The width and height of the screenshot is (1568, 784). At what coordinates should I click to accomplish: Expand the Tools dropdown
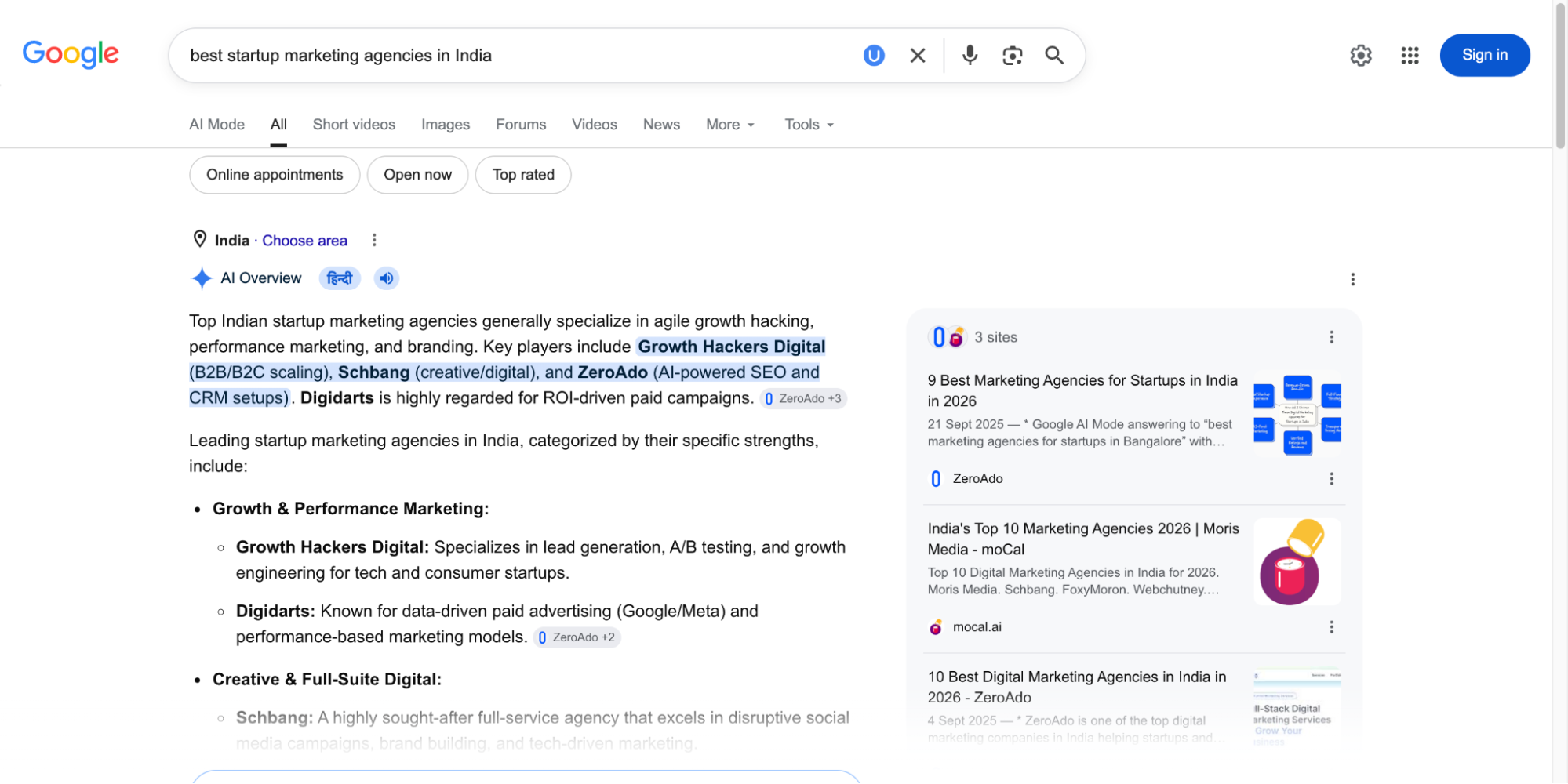(x=809, y=125)
